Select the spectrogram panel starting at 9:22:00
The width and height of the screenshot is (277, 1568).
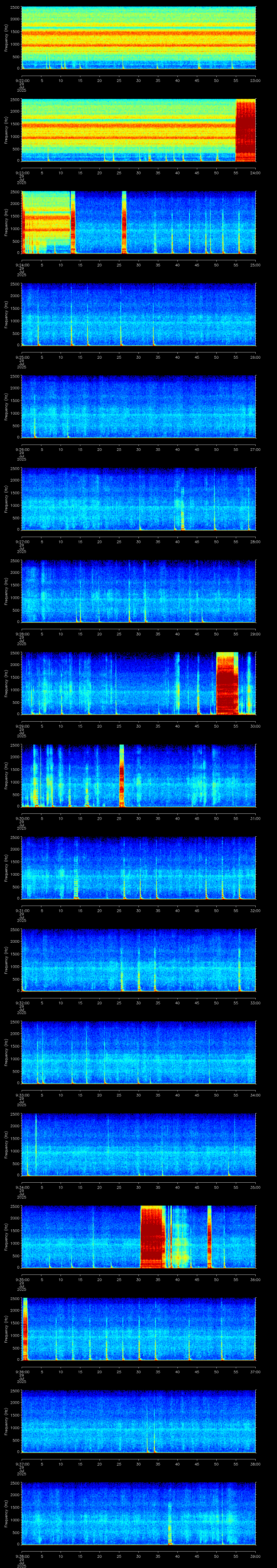click(138, 38)
